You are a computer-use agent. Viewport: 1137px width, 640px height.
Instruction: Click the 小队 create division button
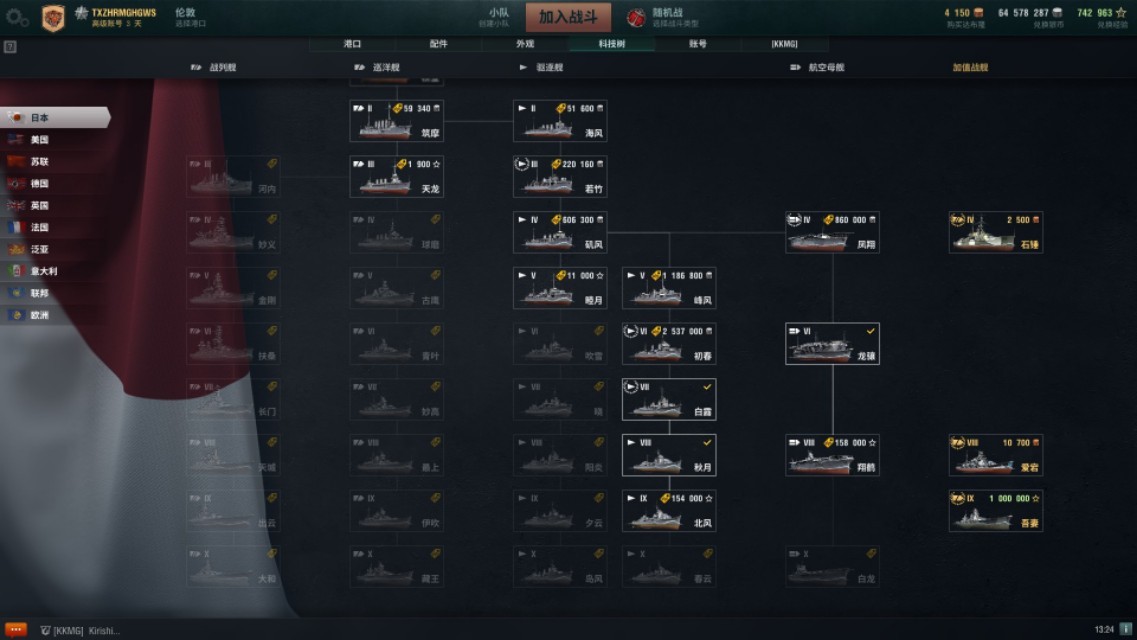pos(497,17)
